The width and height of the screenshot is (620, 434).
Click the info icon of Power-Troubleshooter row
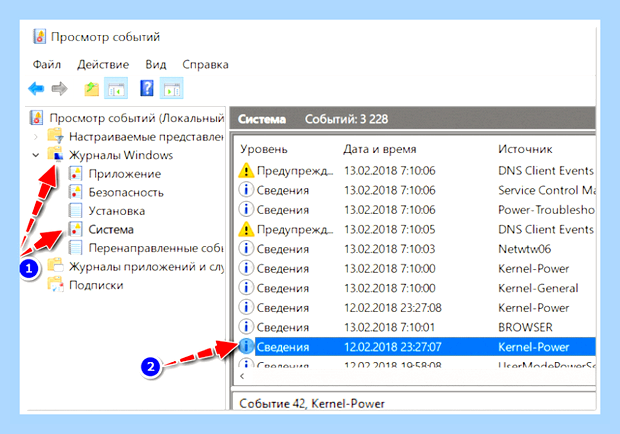[x=246, y=209]
